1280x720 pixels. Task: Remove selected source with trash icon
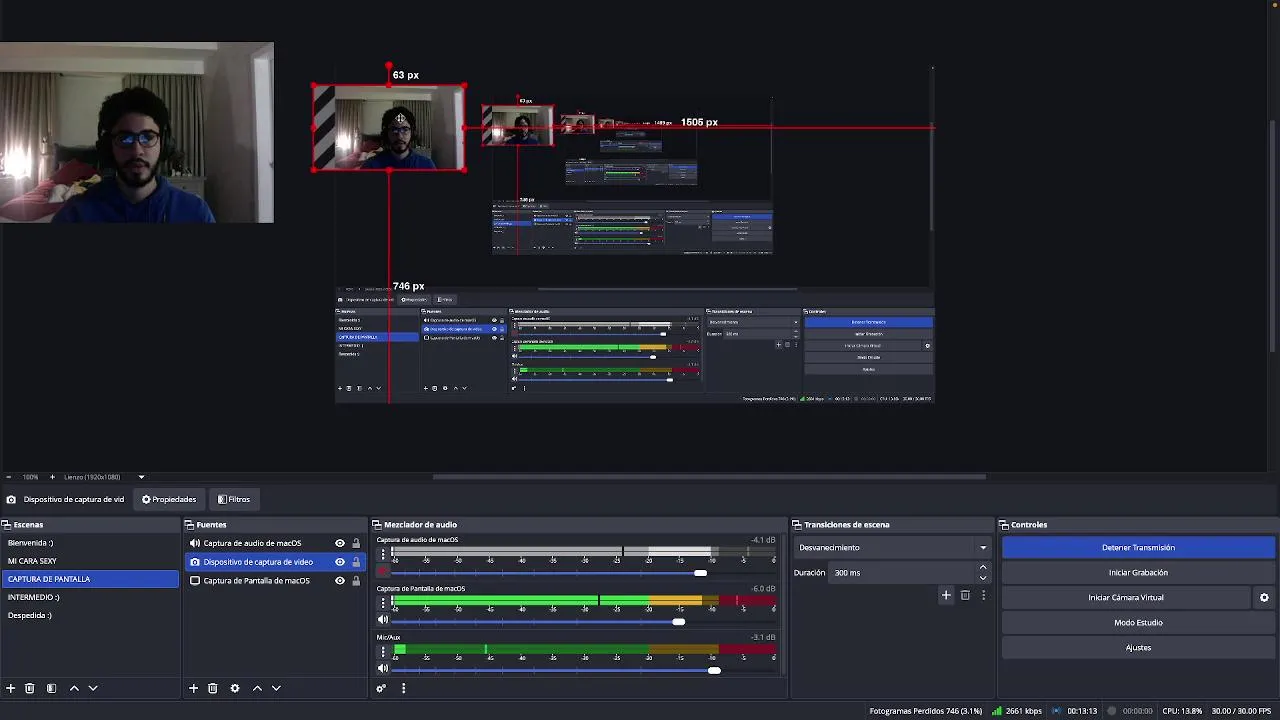212,688
